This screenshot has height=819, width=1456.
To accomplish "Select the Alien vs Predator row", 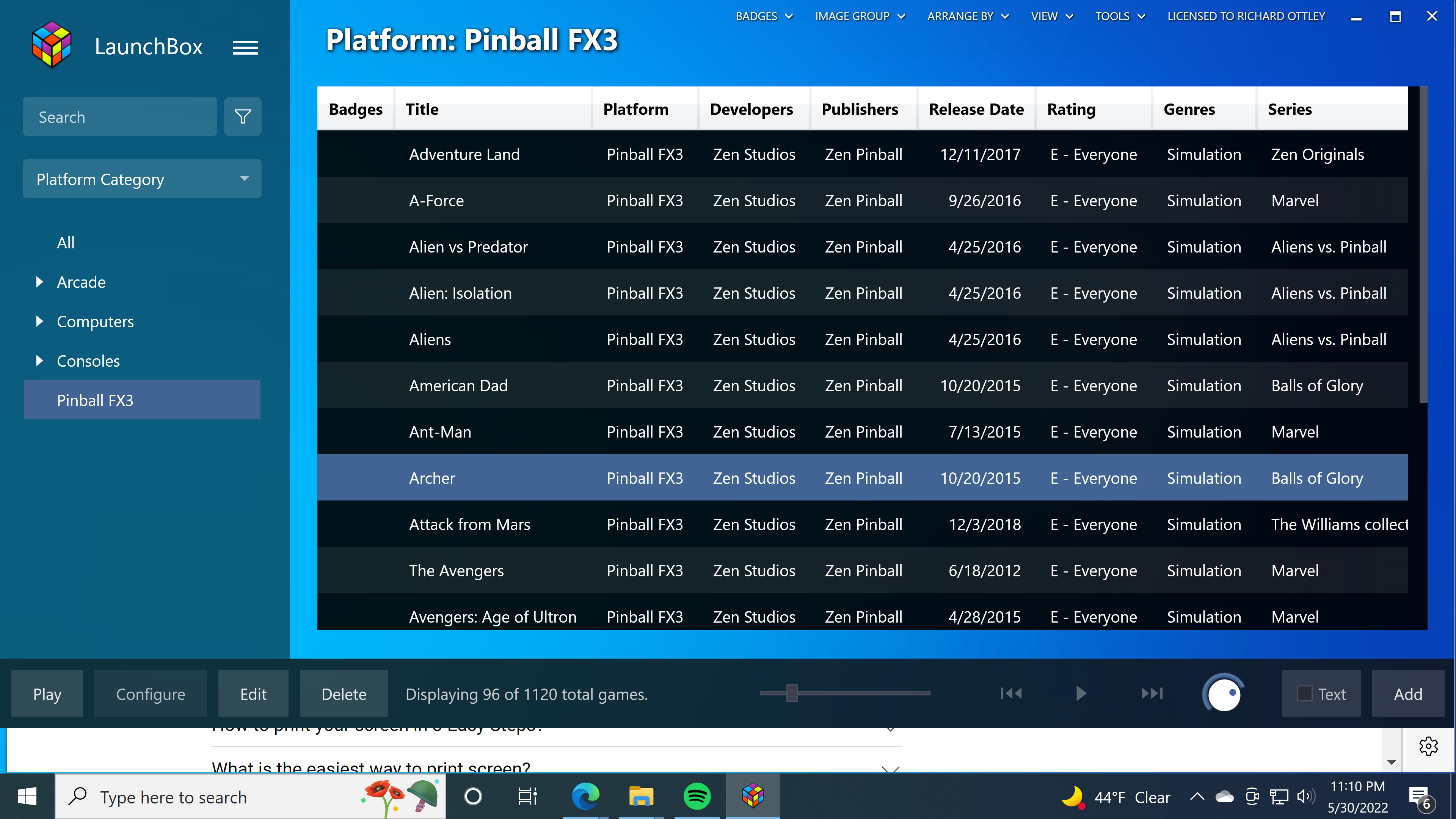I will (x=863, y=246).
